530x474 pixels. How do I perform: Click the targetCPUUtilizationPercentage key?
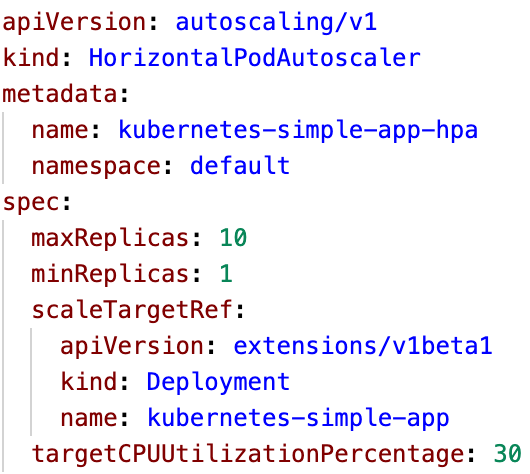pyautogui.click(x=248, y=454)
